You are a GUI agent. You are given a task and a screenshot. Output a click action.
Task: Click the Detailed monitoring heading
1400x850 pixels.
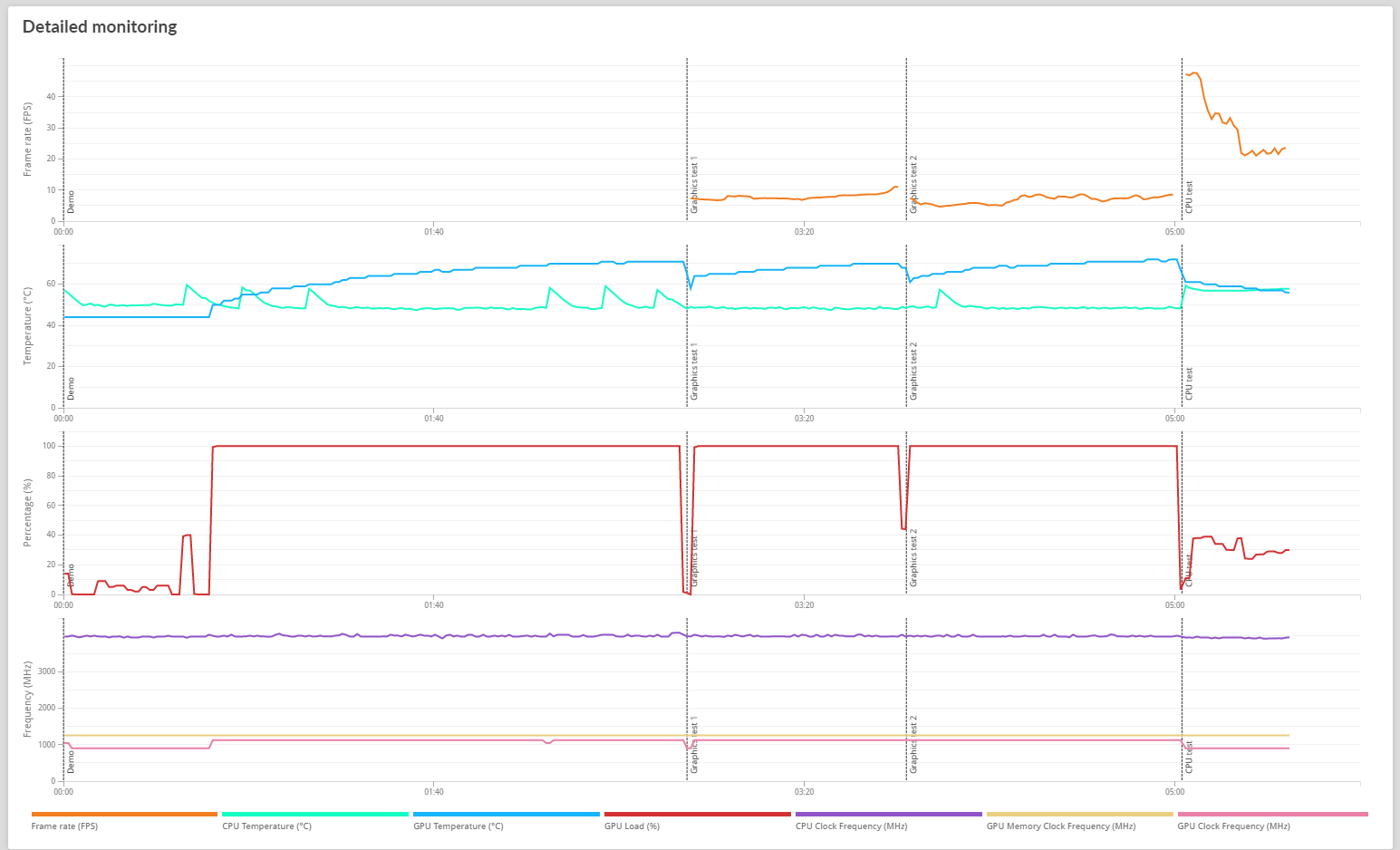(x=100, y=27)
